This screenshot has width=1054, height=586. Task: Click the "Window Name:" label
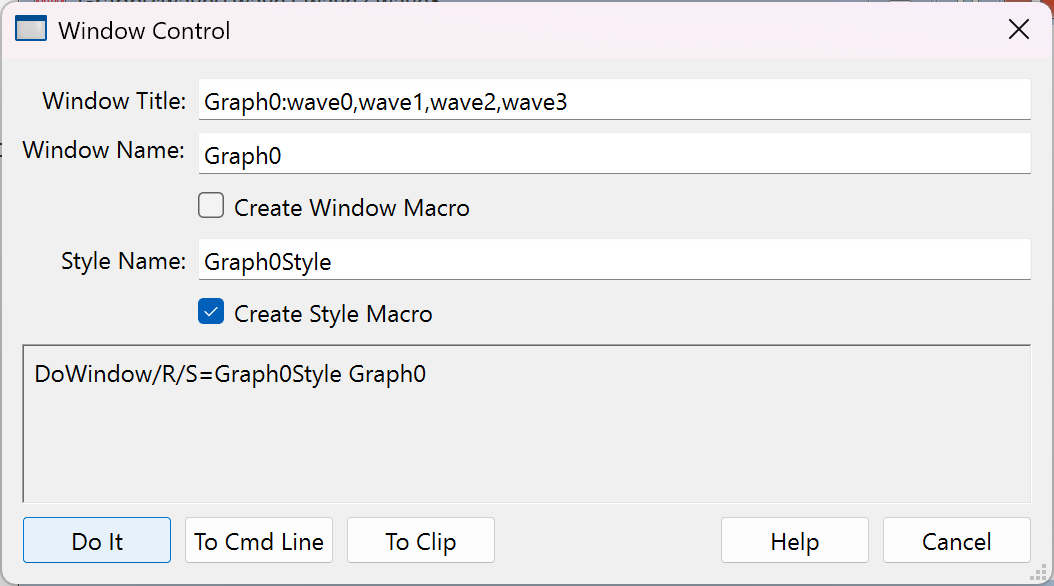104,150
